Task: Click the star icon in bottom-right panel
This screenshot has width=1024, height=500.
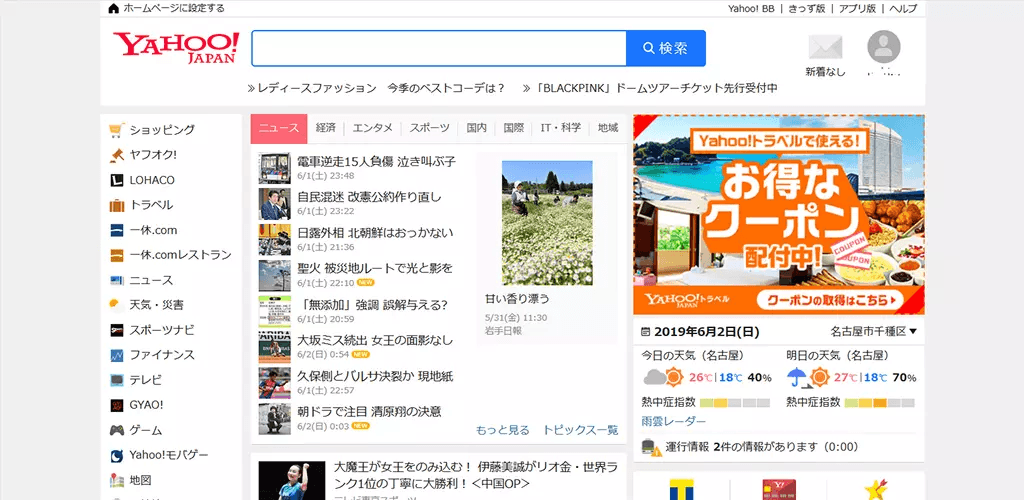Action: coord(875,490)
